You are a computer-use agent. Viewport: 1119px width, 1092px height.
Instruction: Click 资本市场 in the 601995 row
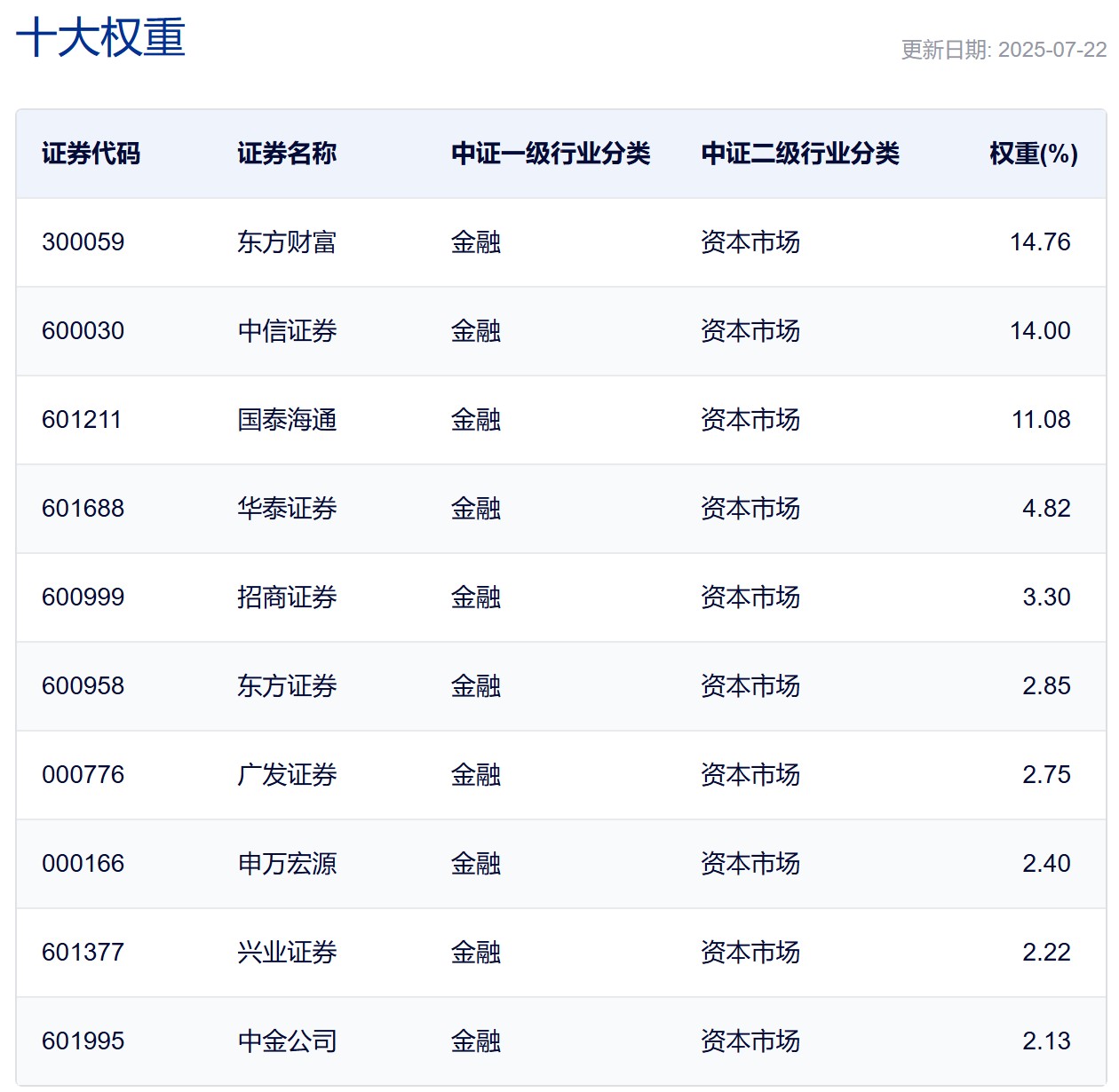(750, 1041)
